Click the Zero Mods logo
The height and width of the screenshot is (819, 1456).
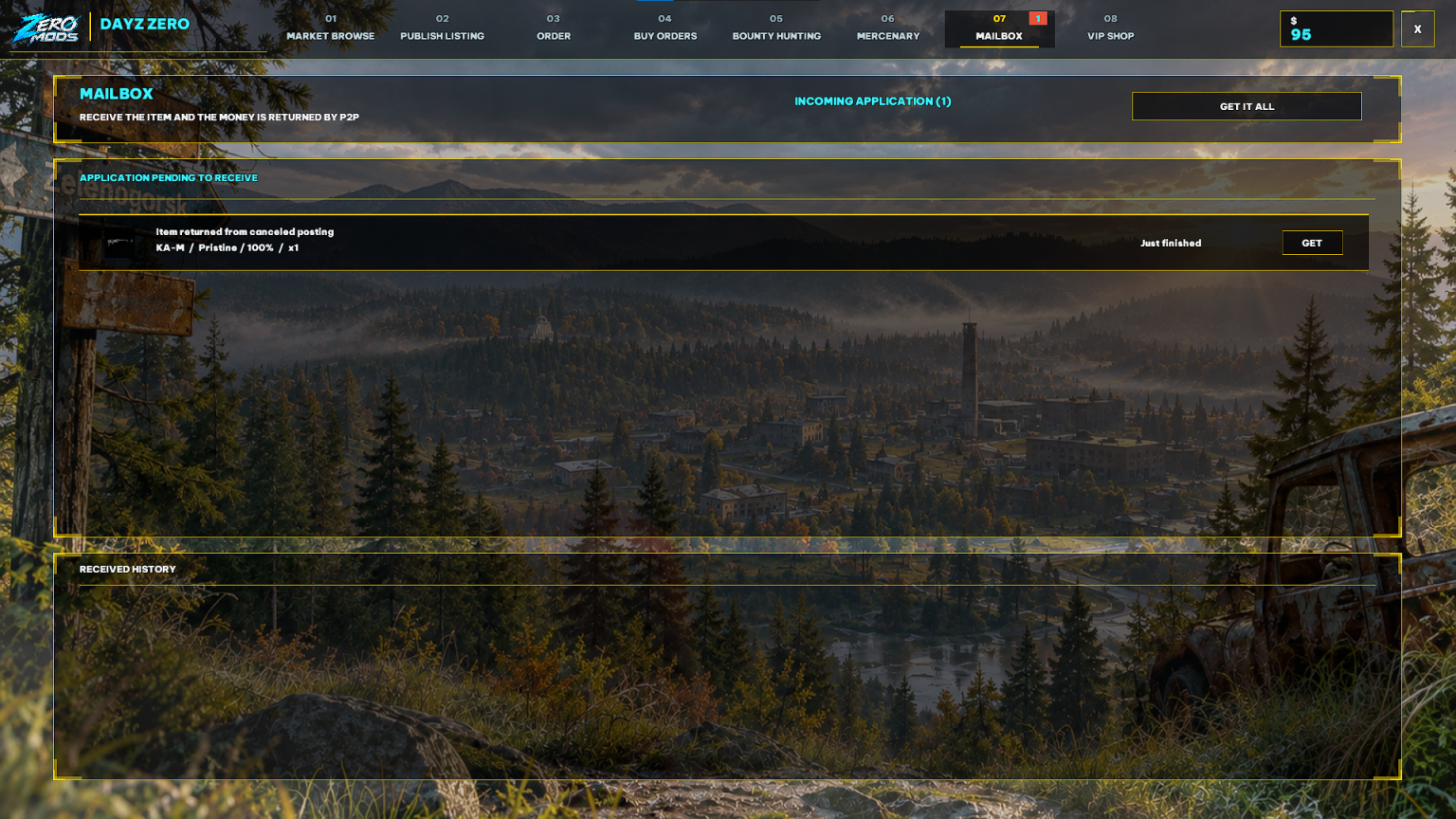pyautogui.click(x=45, y=28)
